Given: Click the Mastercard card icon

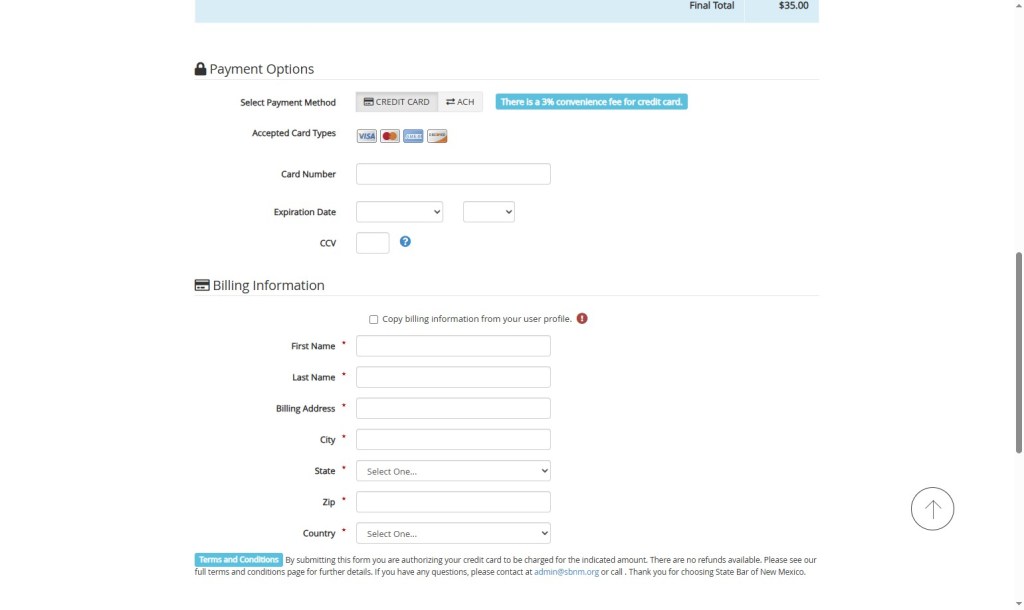Looking at the screenshot, I should (390, 136).
